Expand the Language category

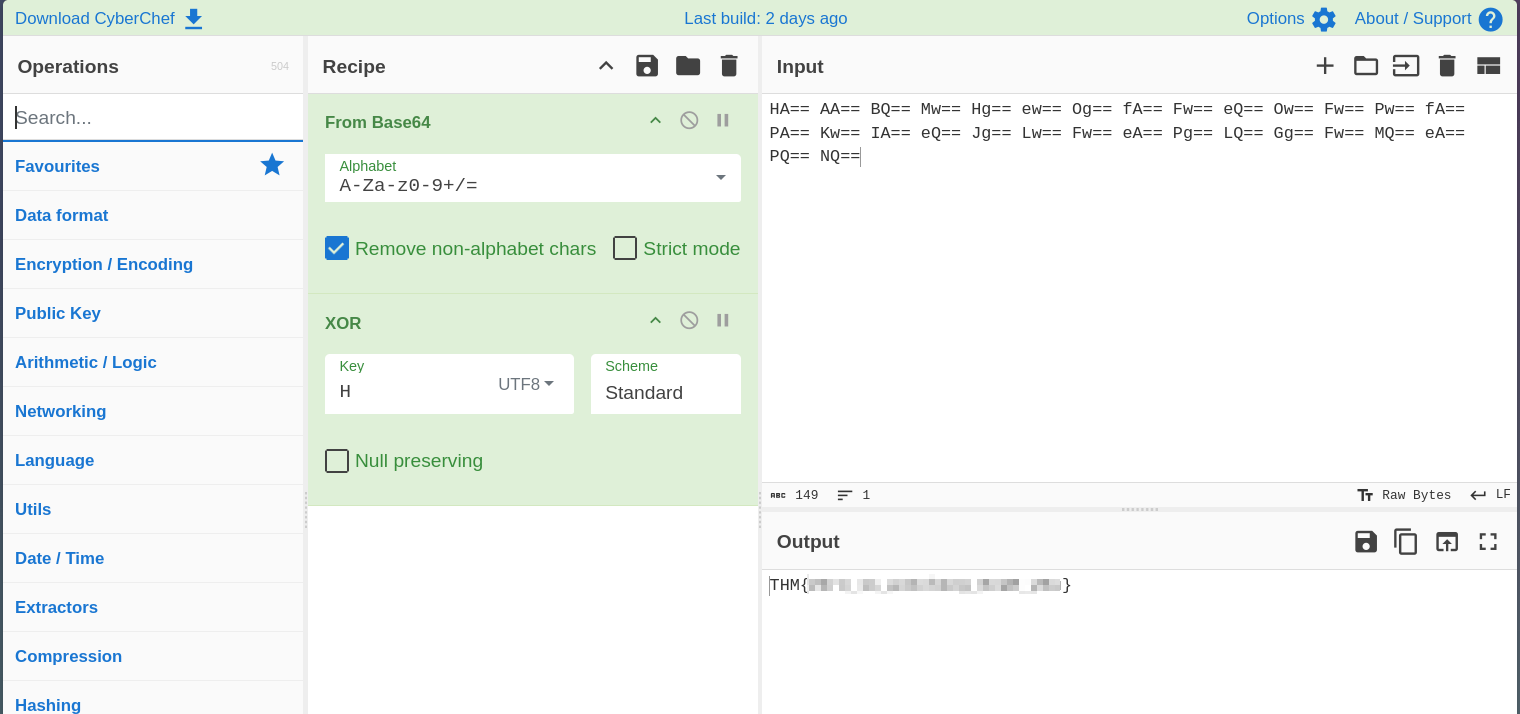[153, 460]
